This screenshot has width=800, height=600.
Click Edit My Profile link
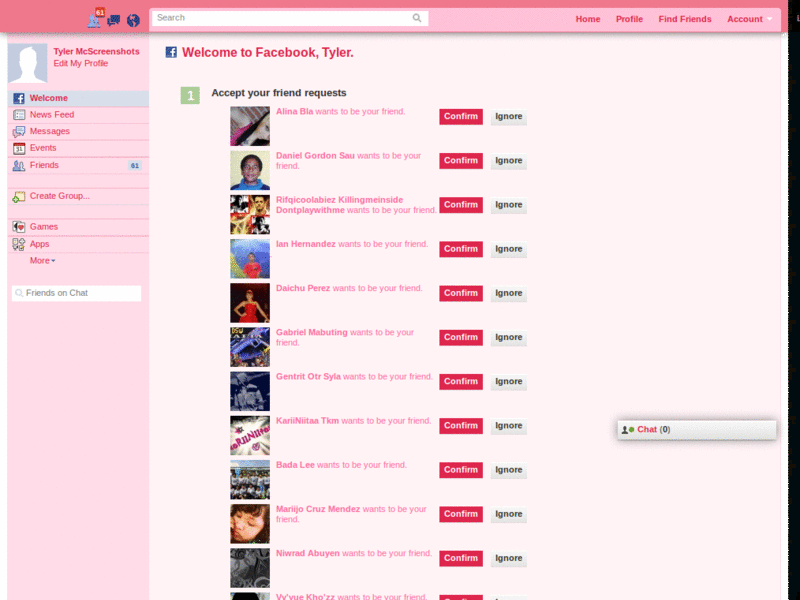click(81, 63)
